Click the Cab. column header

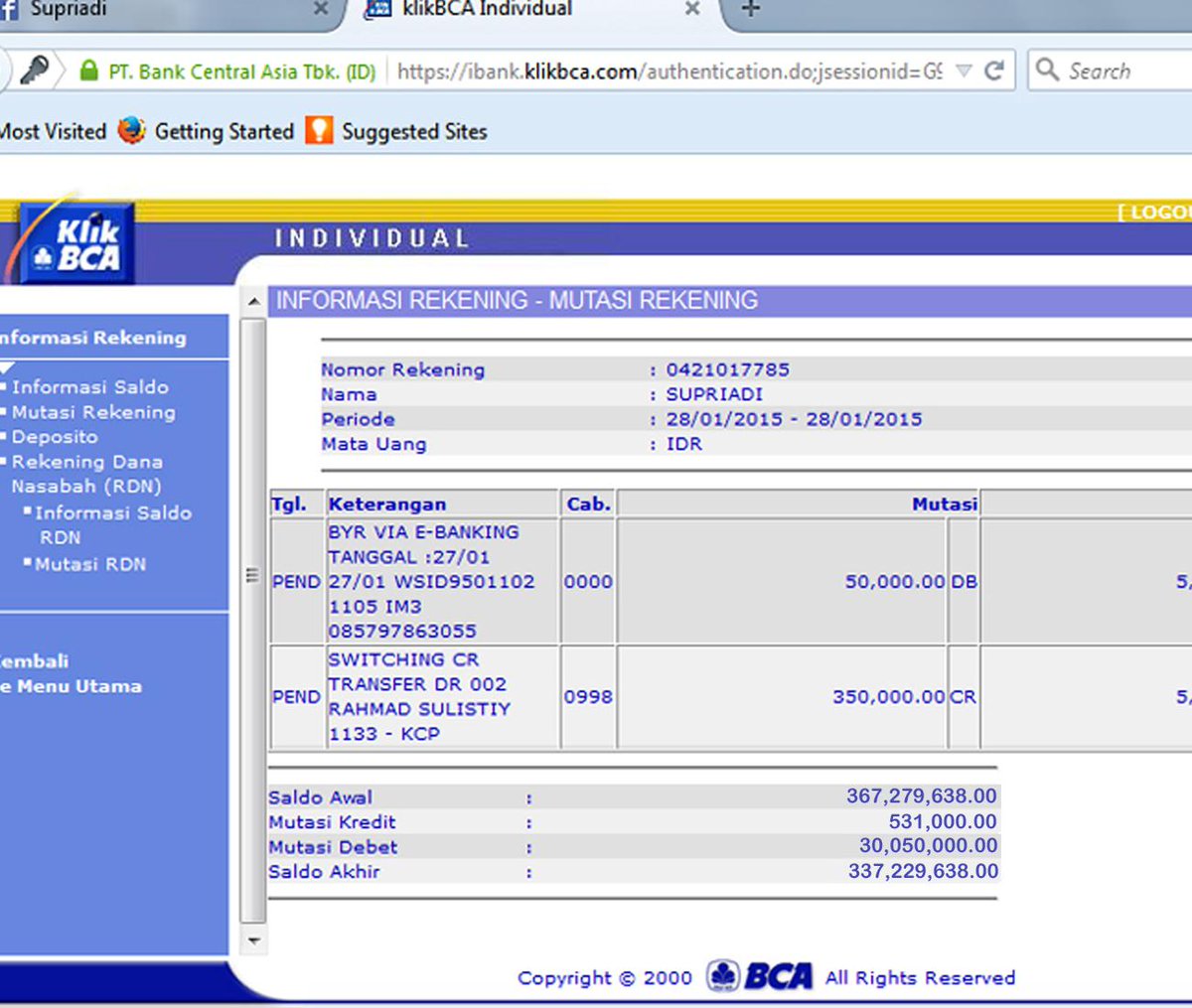[x=588, y=504]
